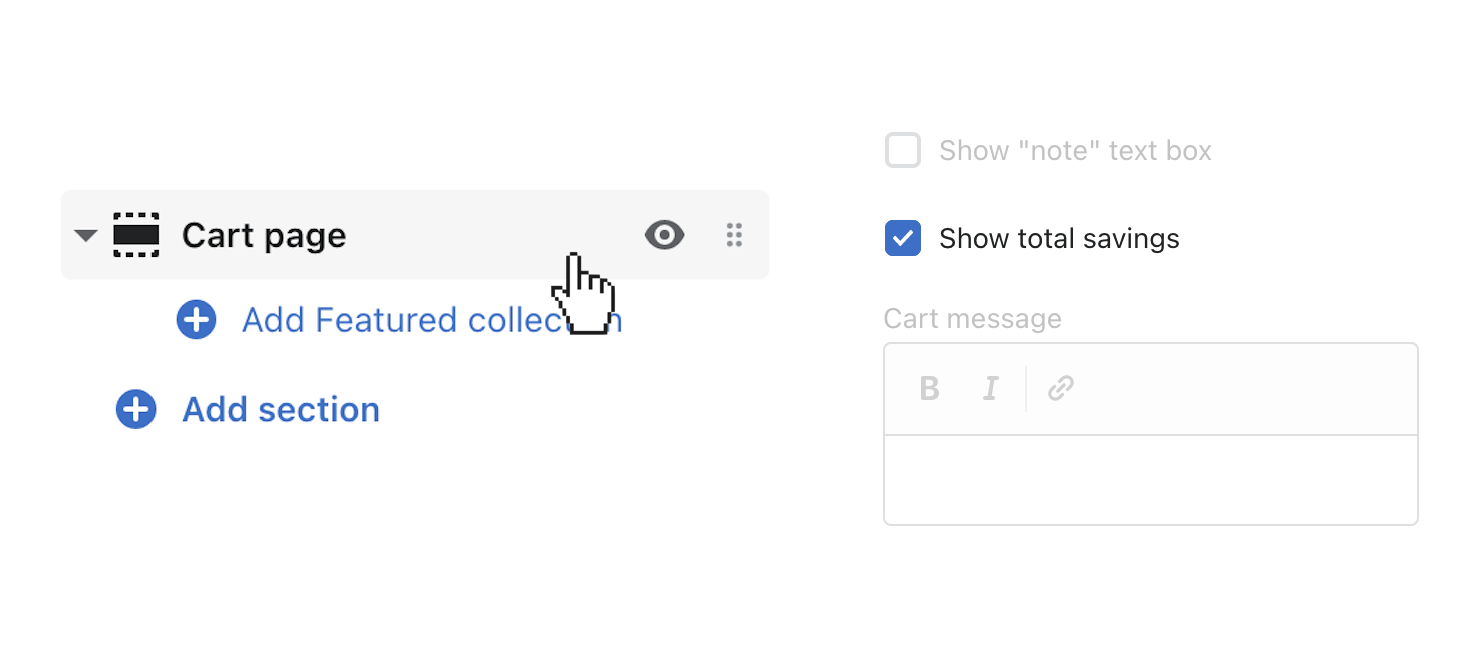Viewport: 1484px width, 653px height.
Task: Collapse the Cart page section triangle
Action: 86,236
